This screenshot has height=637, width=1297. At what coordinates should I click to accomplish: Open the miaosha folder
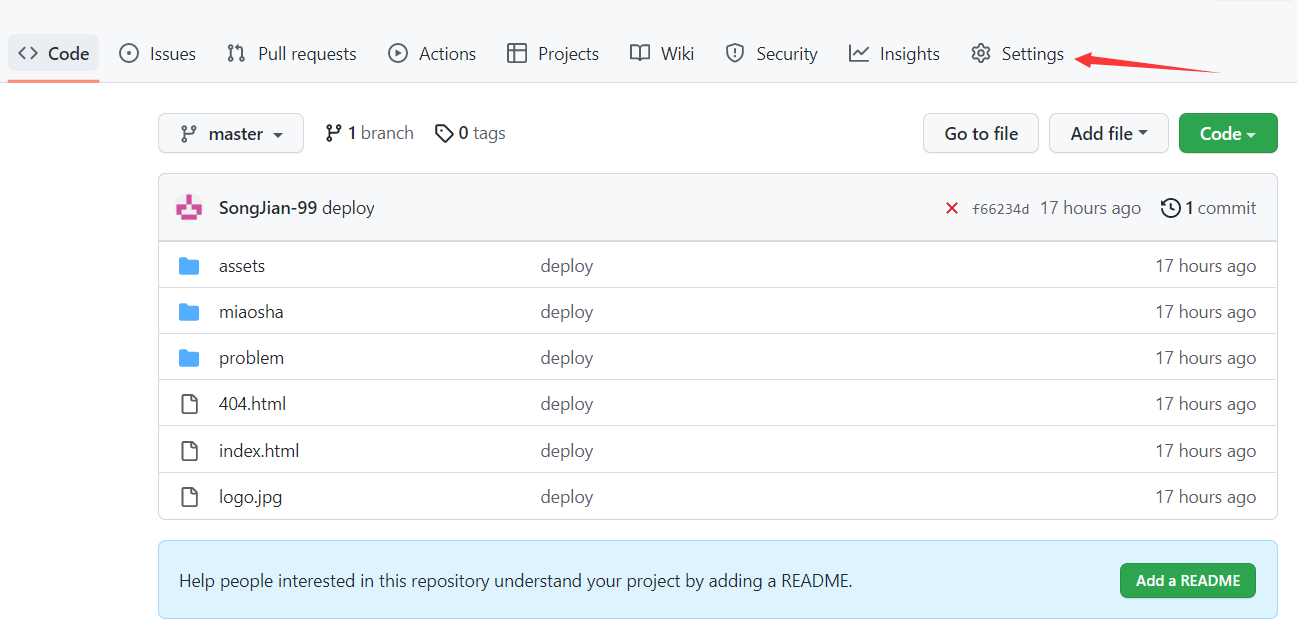251,312
